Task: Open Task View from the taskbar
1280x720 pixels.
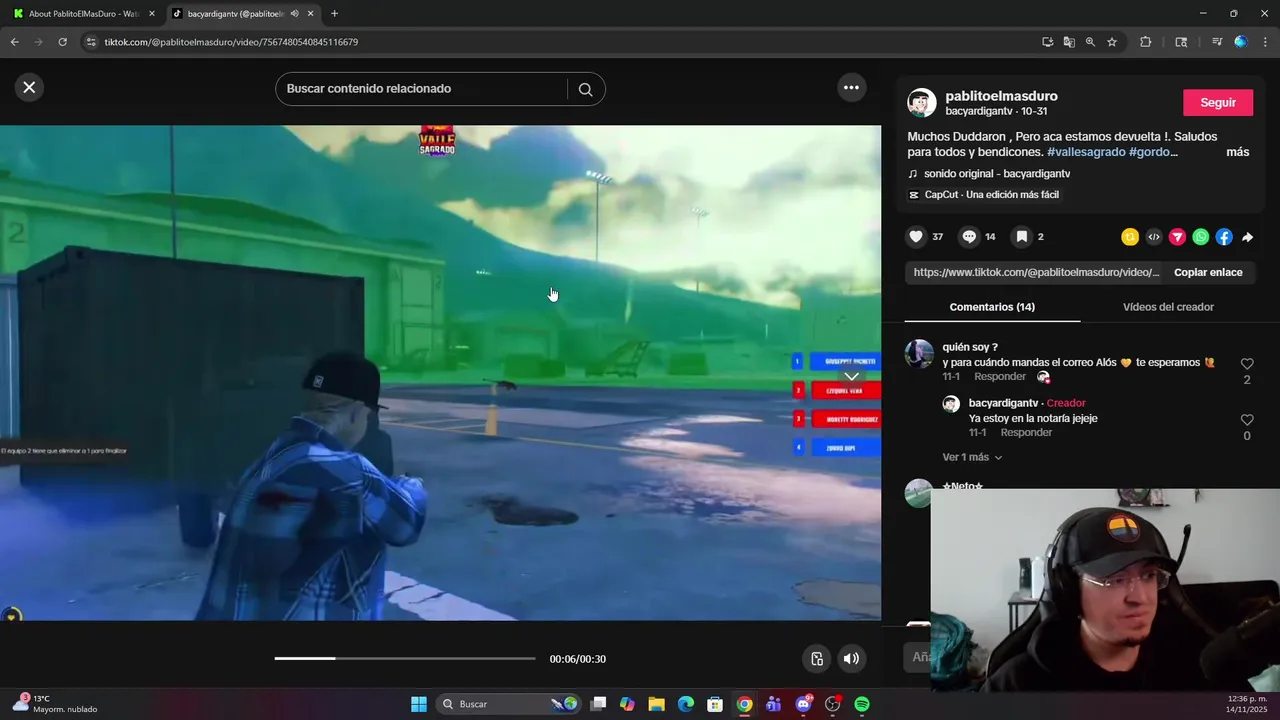Action: pyautogui.click(x=598, y=704)
